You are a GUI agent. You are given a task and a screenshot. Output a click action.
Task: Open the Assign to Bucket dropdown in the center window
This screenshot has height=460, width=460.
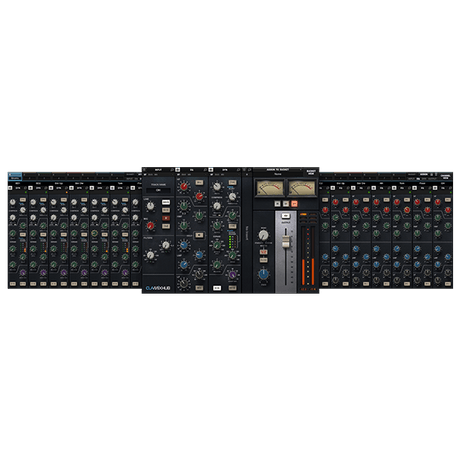click(x=278, y=170)
